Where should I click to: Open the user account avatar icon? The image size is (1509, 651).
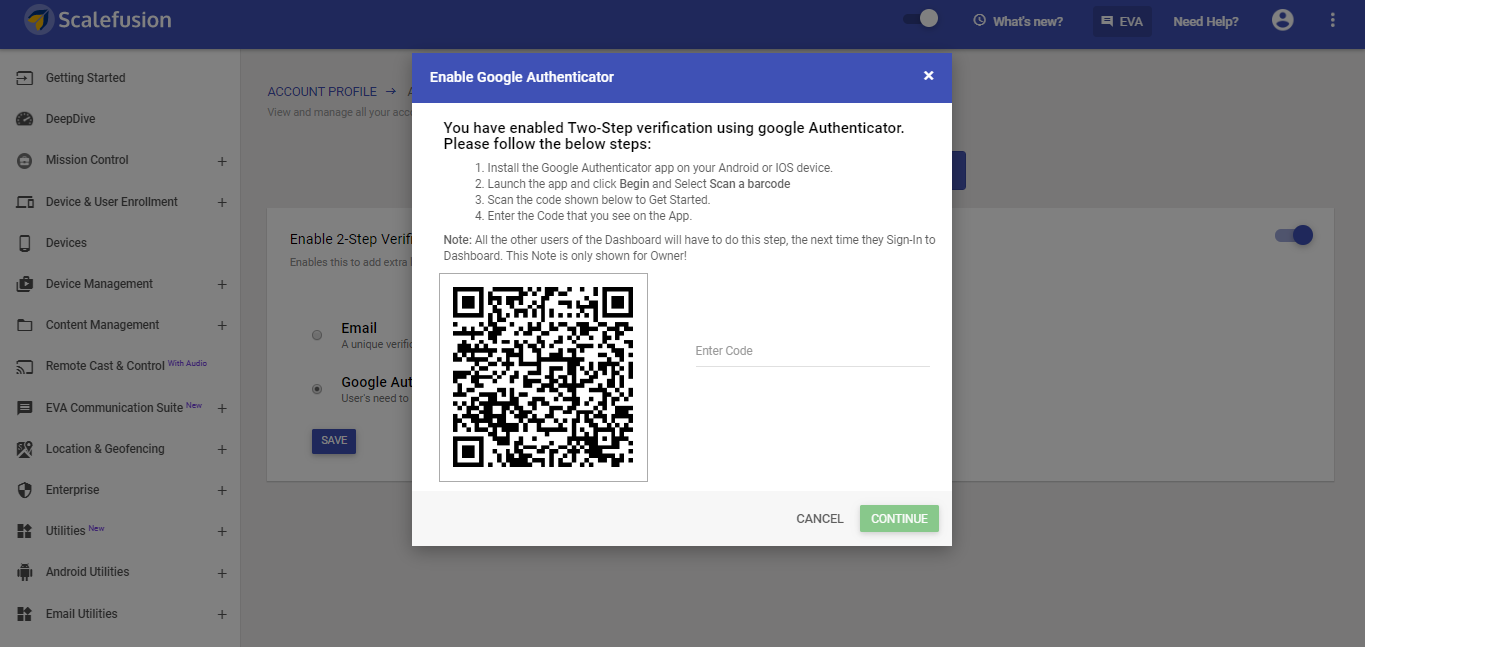(1283, 20)
